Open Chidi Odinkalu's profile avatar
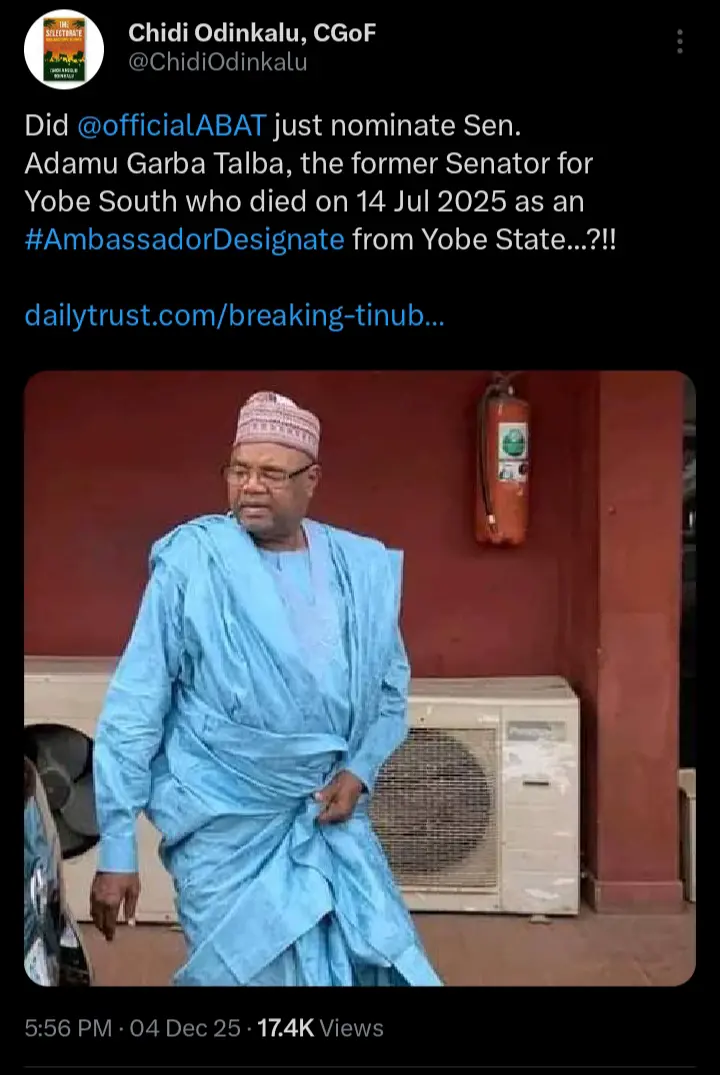Viewport: 720px width, 1075px height. coord(64,49)
